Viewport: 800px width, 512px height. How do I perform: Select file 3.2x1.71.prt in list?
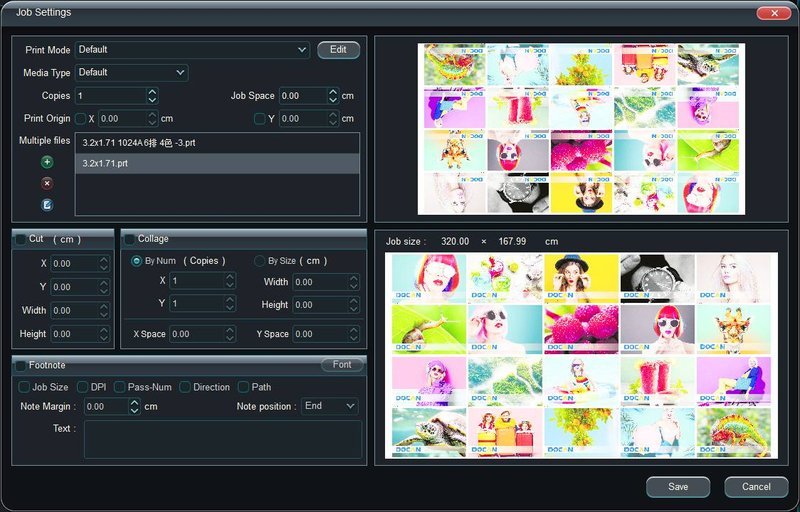217,164
